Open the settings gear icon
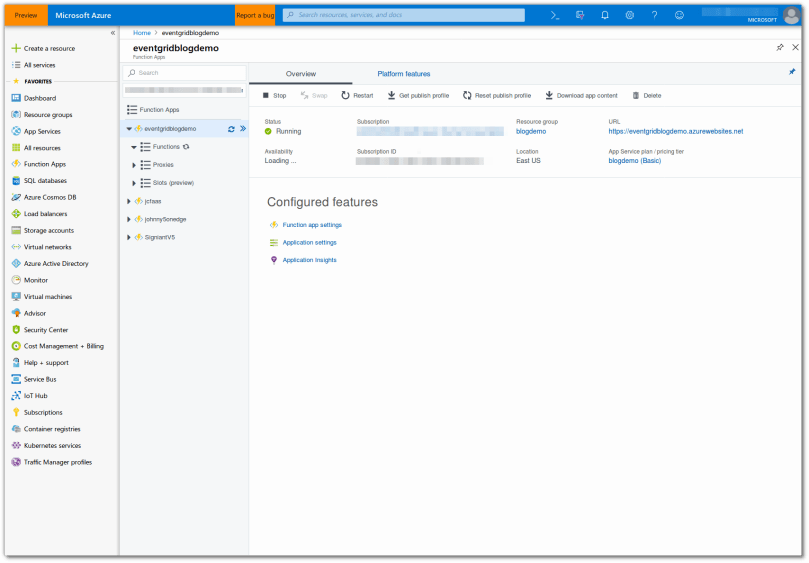This screenshot has height=563, width=809. coord(630,15)
